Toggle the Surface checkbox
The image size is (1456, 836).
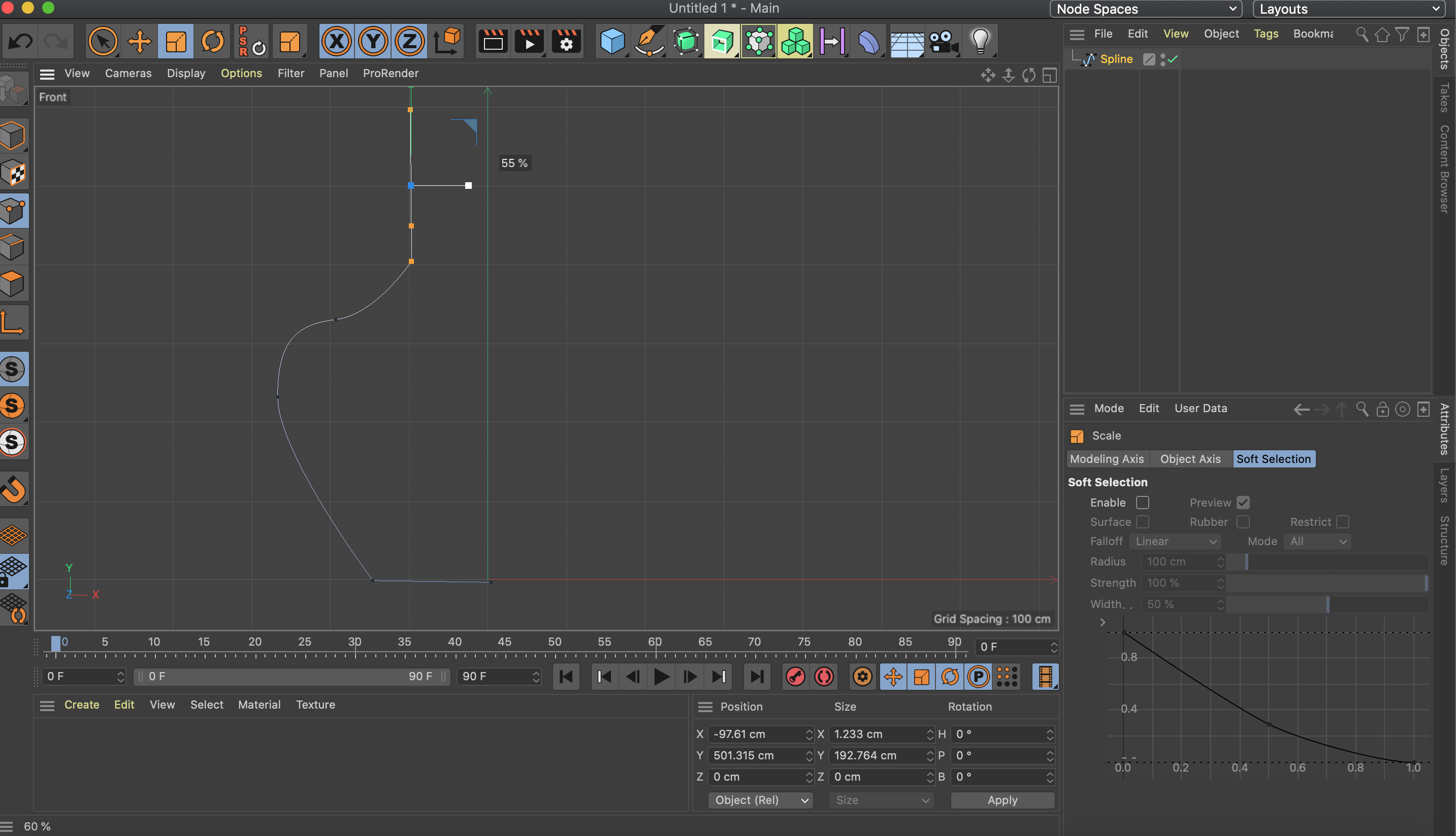tap(1142, 522)
